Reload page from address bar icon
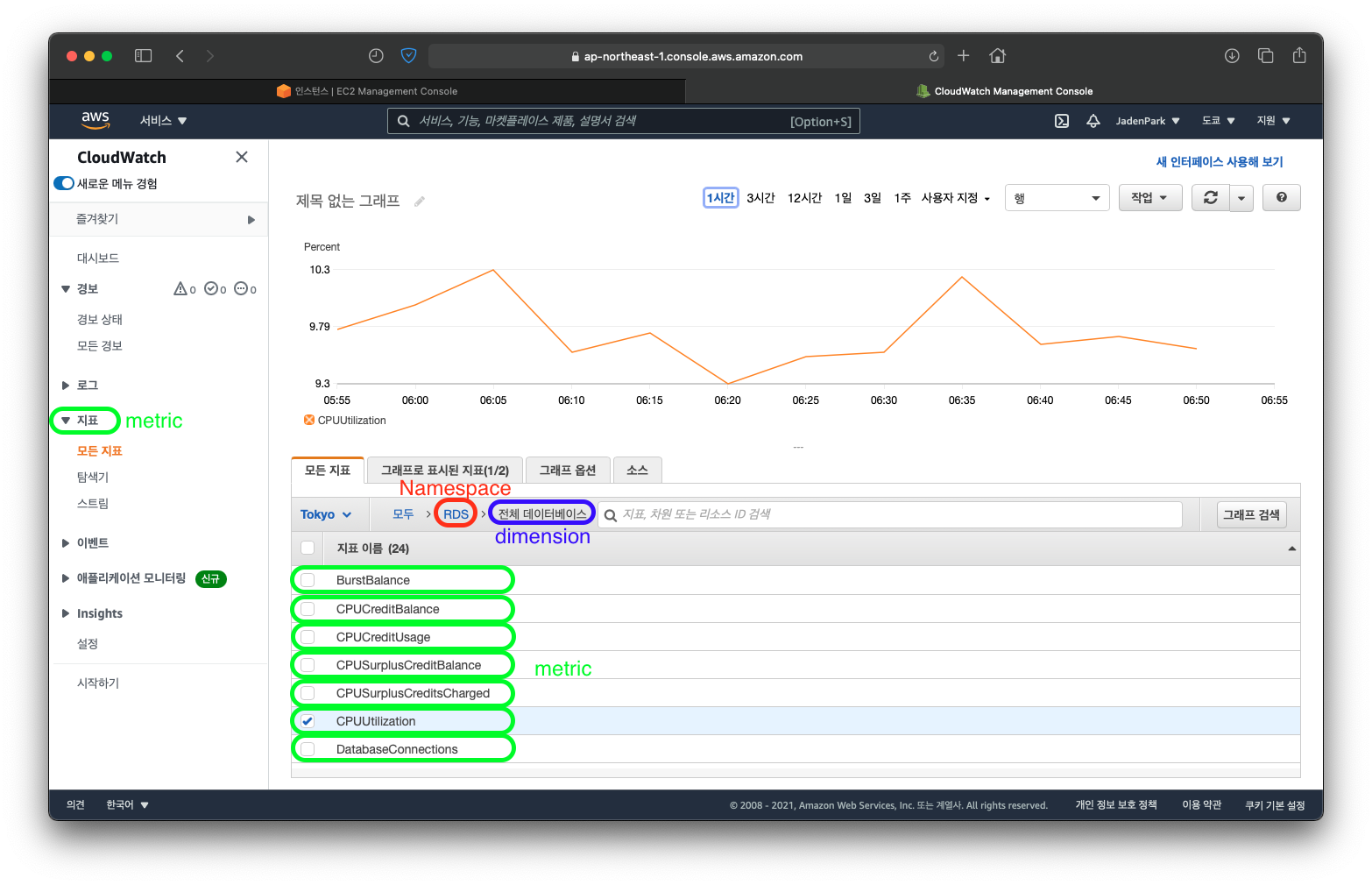The height and width of the screenshot is (885, 1372). pos(934,56)
